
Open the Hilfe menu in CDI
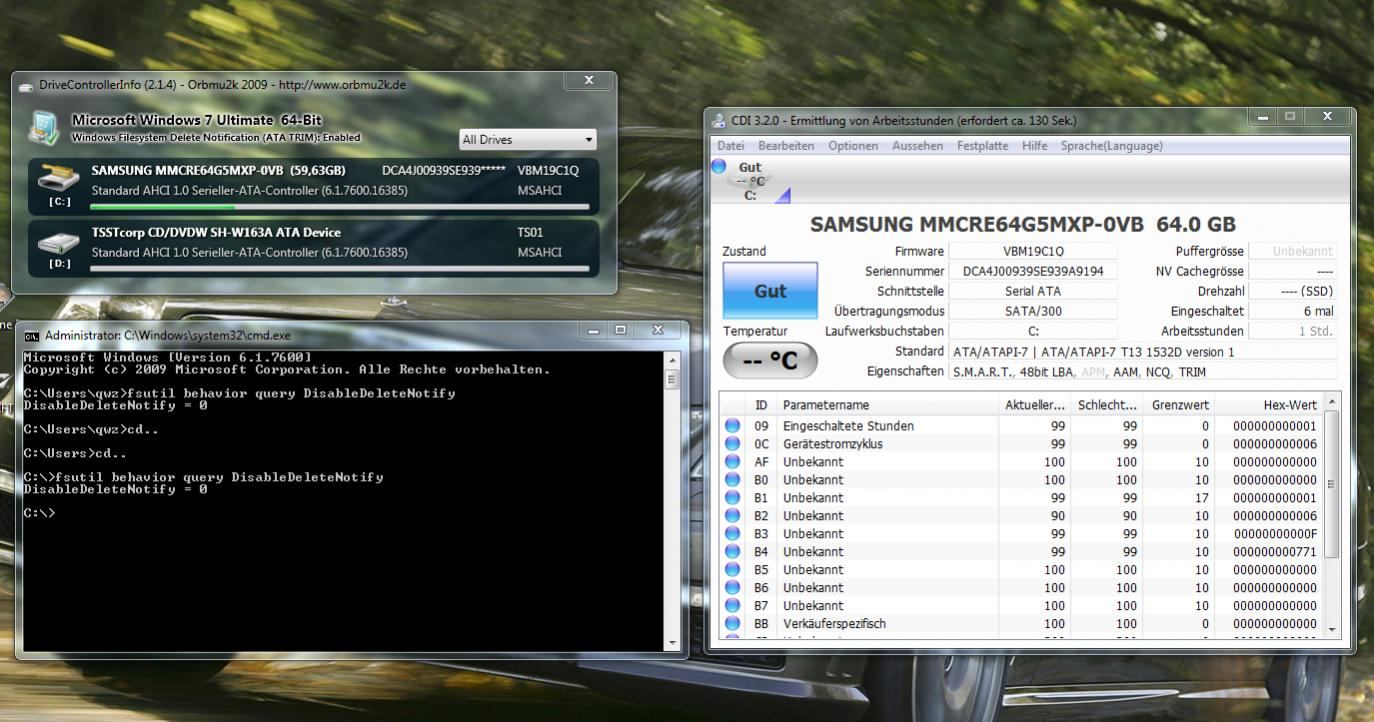[x=1034, y=146]
